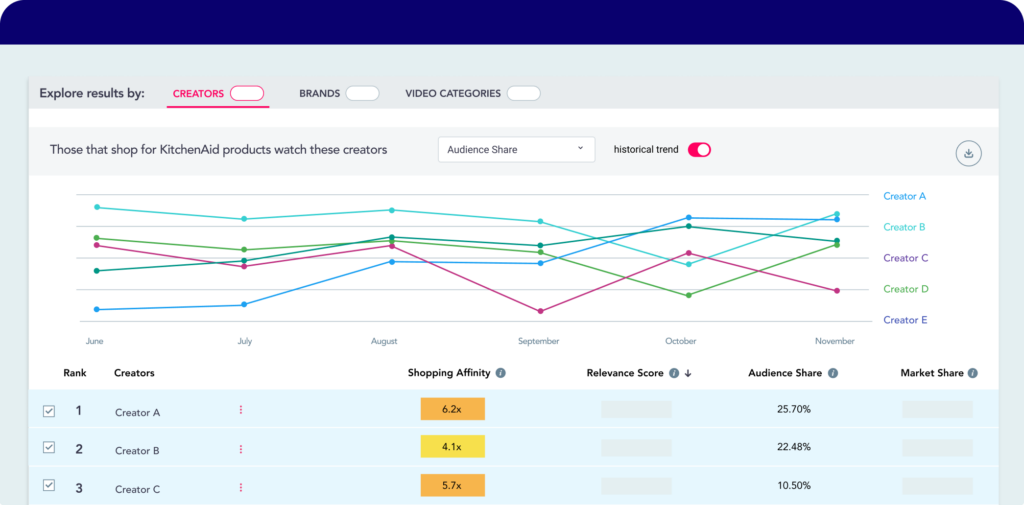Screen dimensions: 1024x505
Task: Disable the historical trend toggle
Action: pyautogui.click(x=699, y=150)
